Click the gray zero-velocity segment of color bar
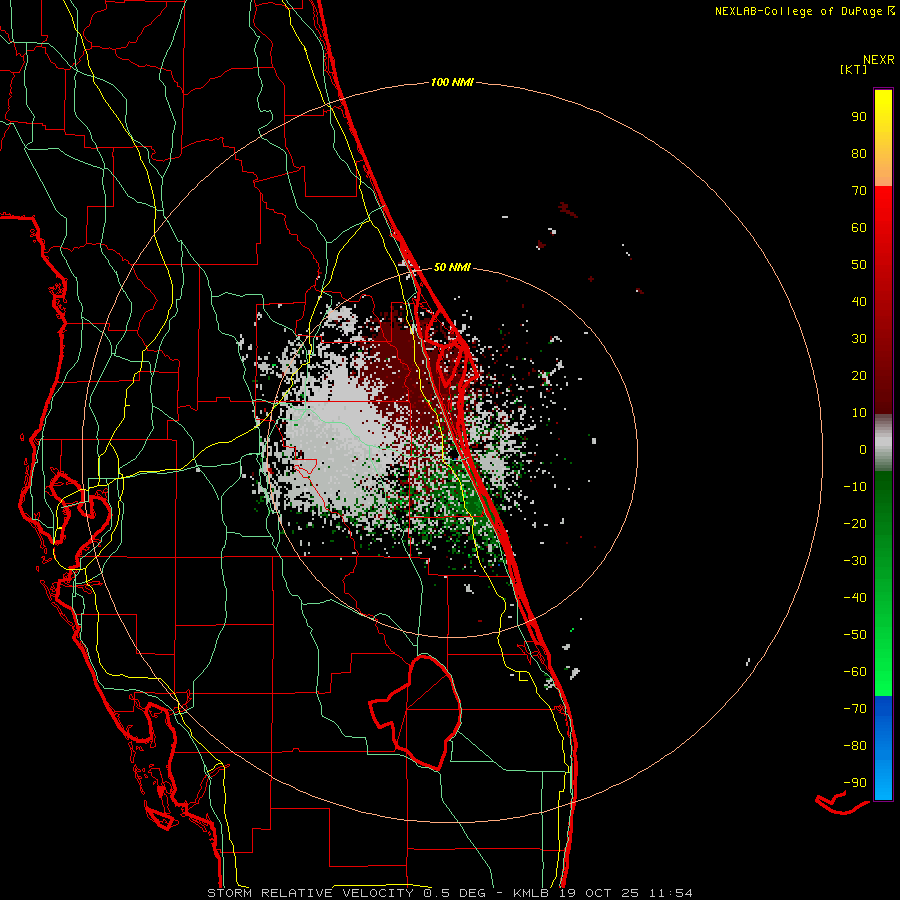Viewport: 900px width, 900px height. pyautogui.click(x=883, y=443)
